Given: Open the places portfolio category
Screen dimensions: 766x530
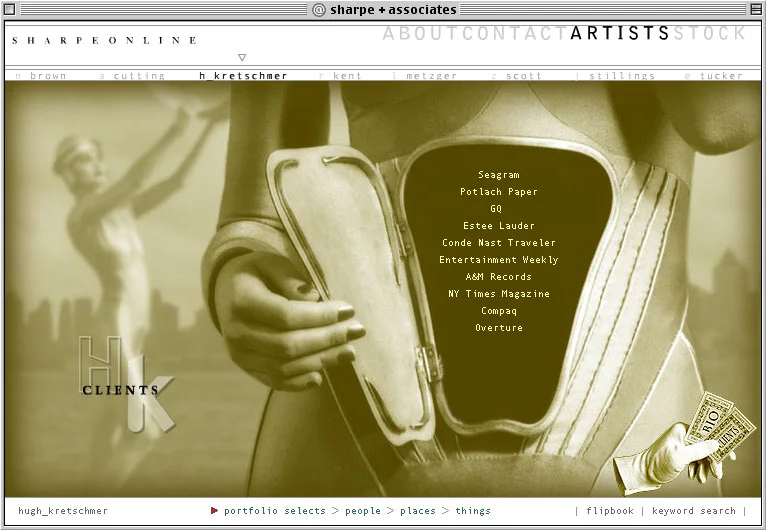Looking at the screenshot, I should tap(418, 511).
